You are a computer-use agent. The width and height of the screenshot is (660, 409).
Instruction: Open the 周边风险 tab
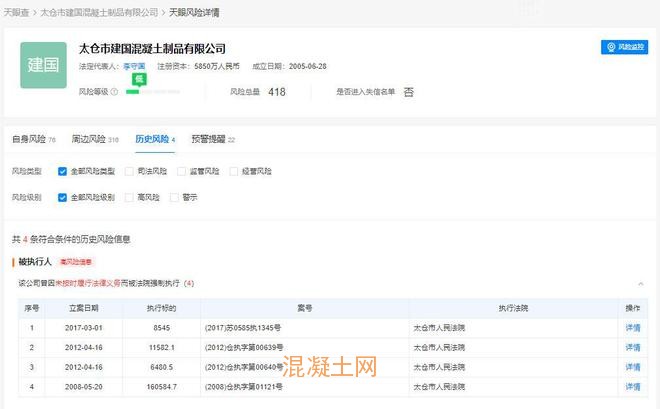pyautogui.click(x=92, y=139)
